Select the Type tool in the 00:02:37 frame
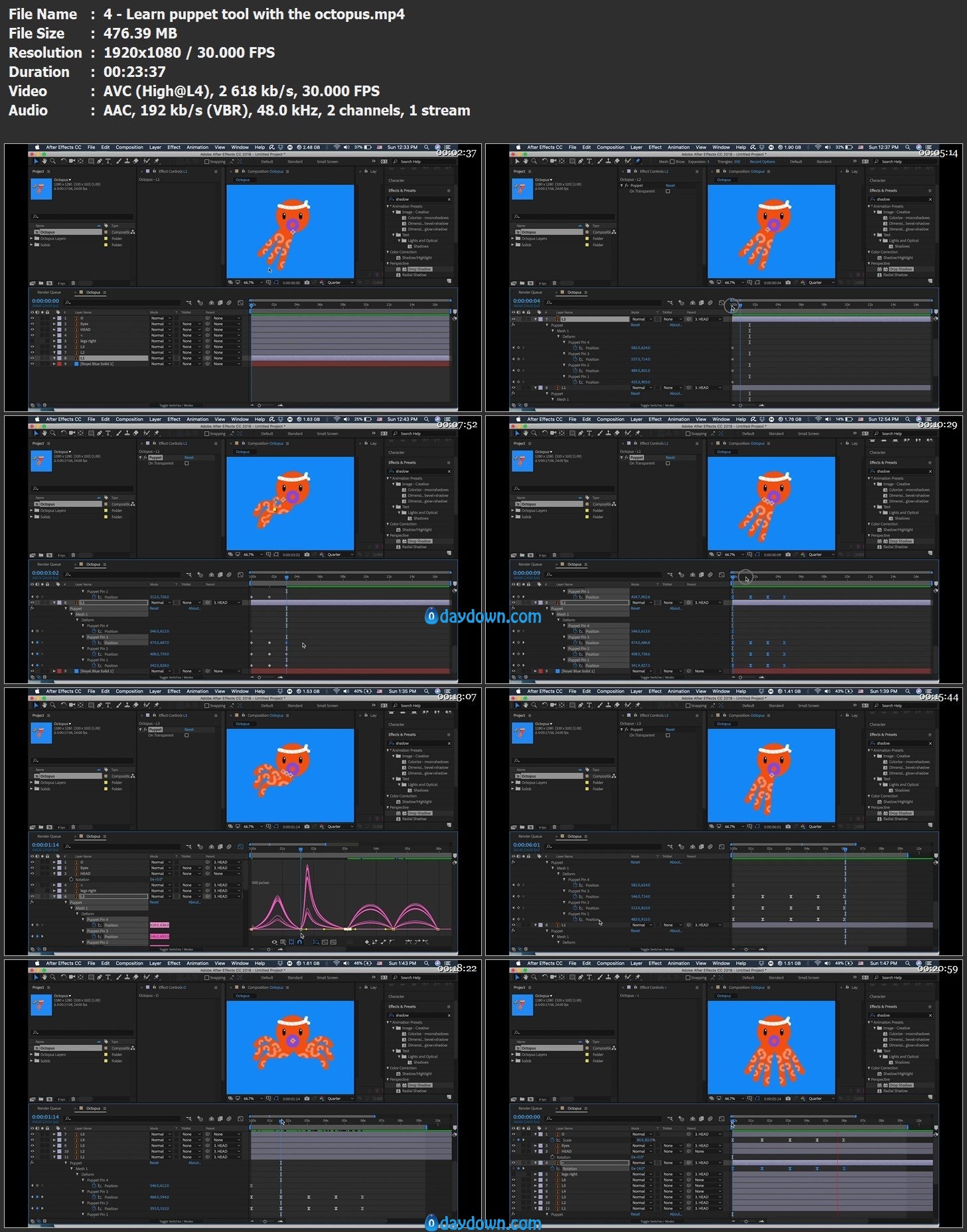Image resolution: width=967 pixels, height=1232 pixels. [108, 161]
